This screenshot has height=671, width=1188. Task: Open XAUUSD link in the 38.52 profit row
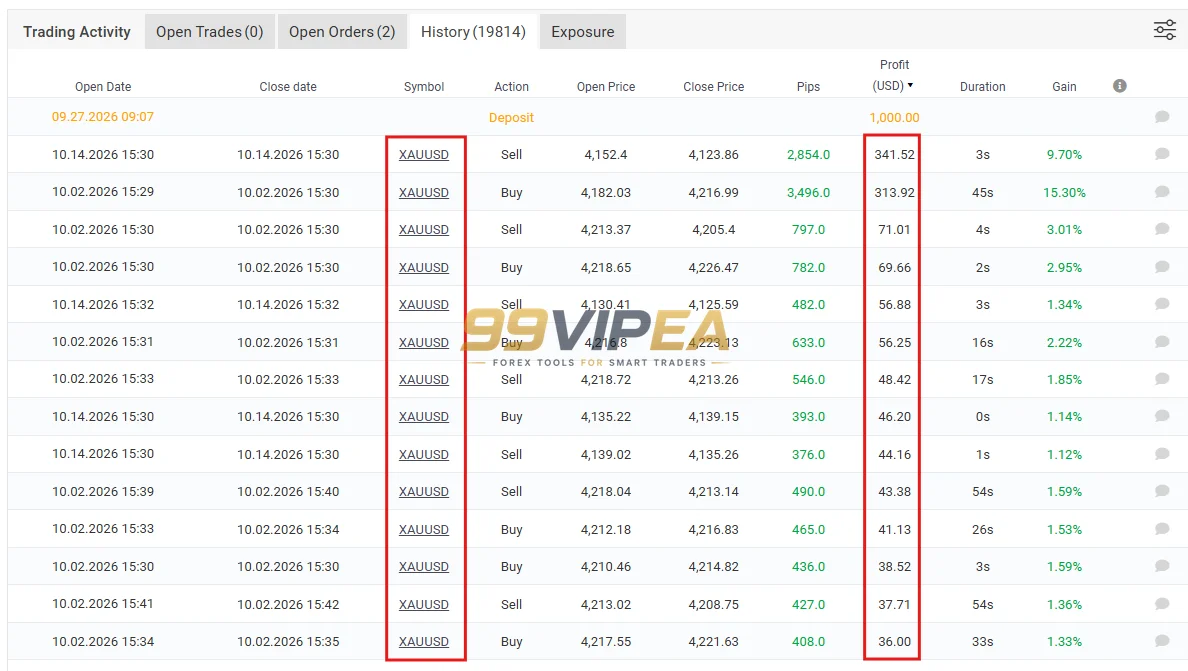click(424, 566)
